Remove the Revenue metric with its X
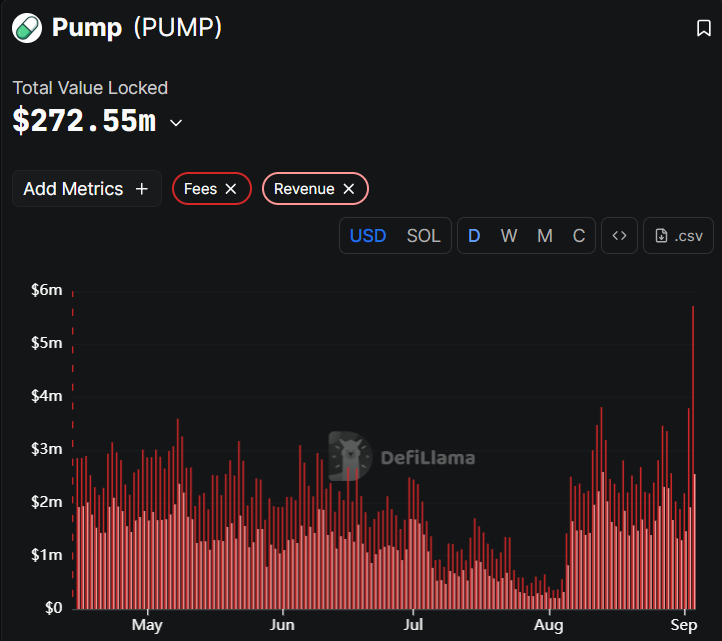The image size is (722, 641). coord(349,188)
